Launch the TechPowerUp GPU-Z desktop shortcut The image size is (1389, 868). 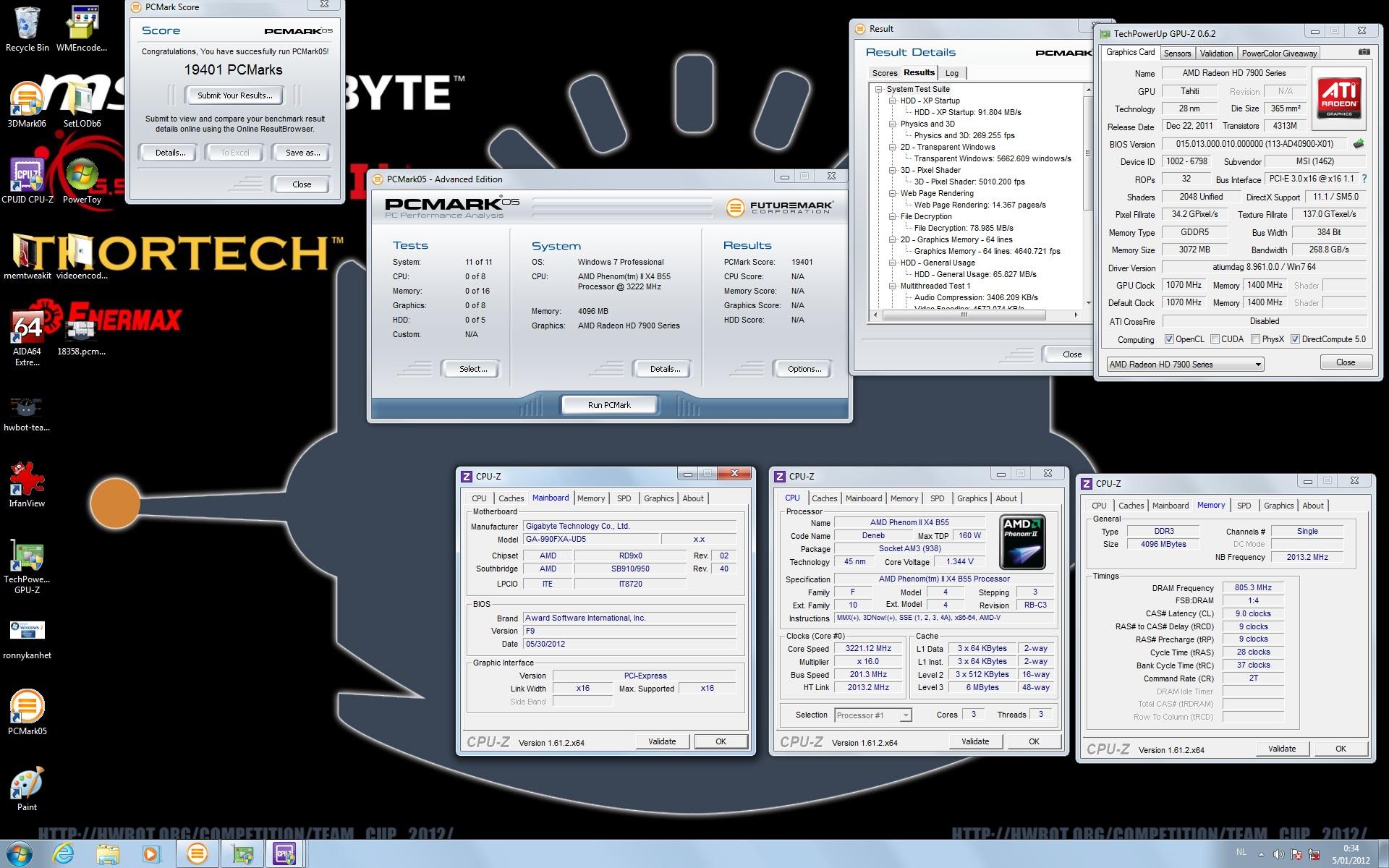click(27, 568)
